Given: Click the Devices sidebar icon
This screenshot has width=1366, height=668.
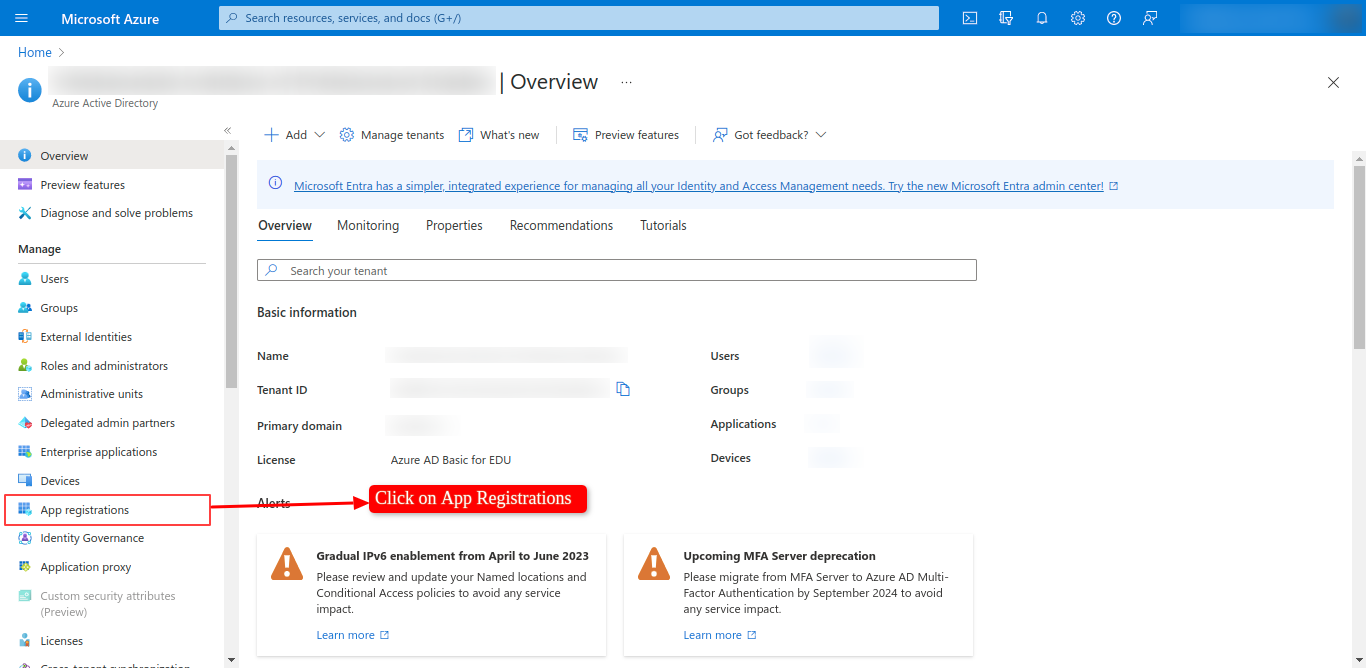Looking at the screenshot, I should pyautogui.click(x=25, y=481).
